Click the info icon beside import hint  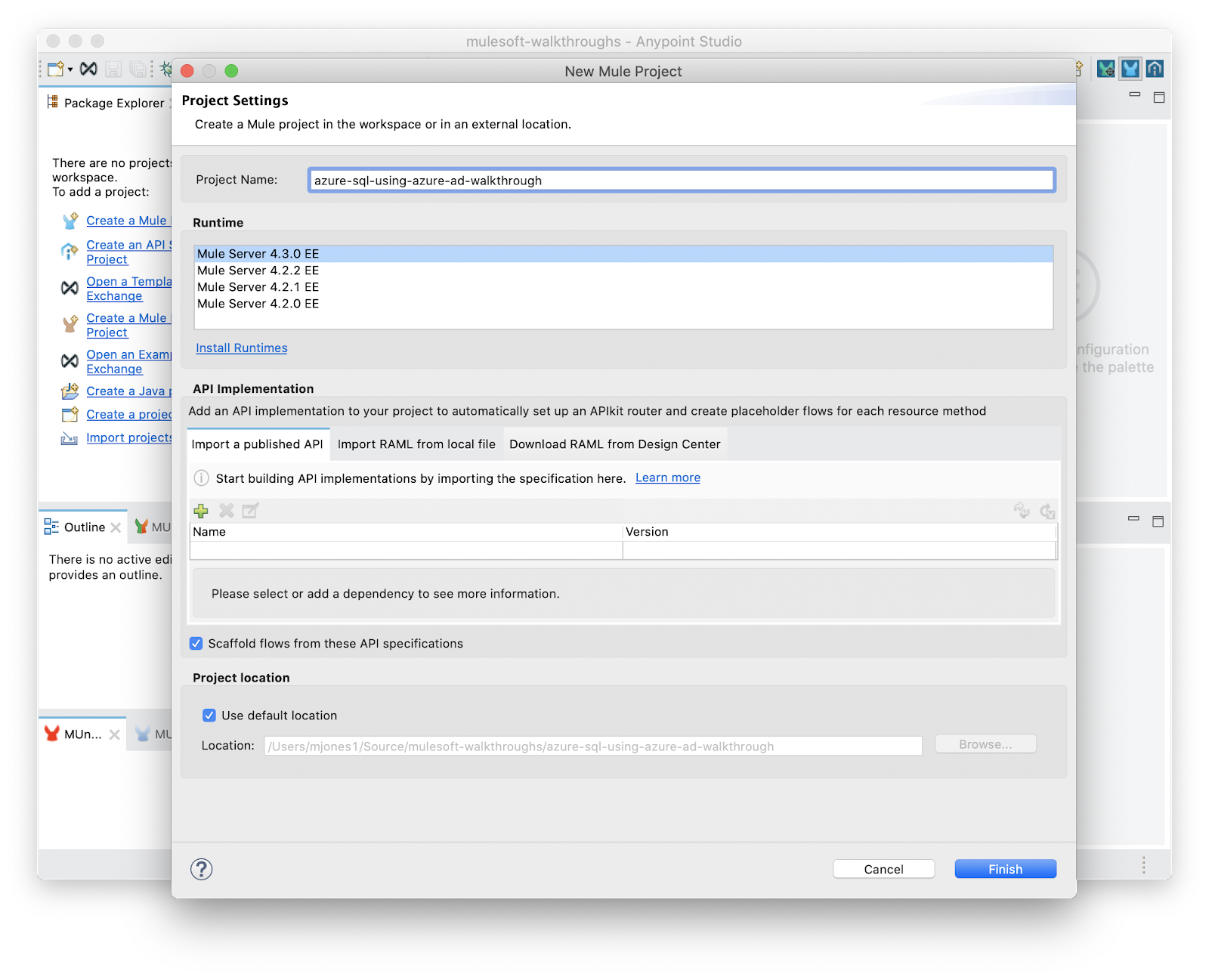pyautogui.click(x=202, y=478)
